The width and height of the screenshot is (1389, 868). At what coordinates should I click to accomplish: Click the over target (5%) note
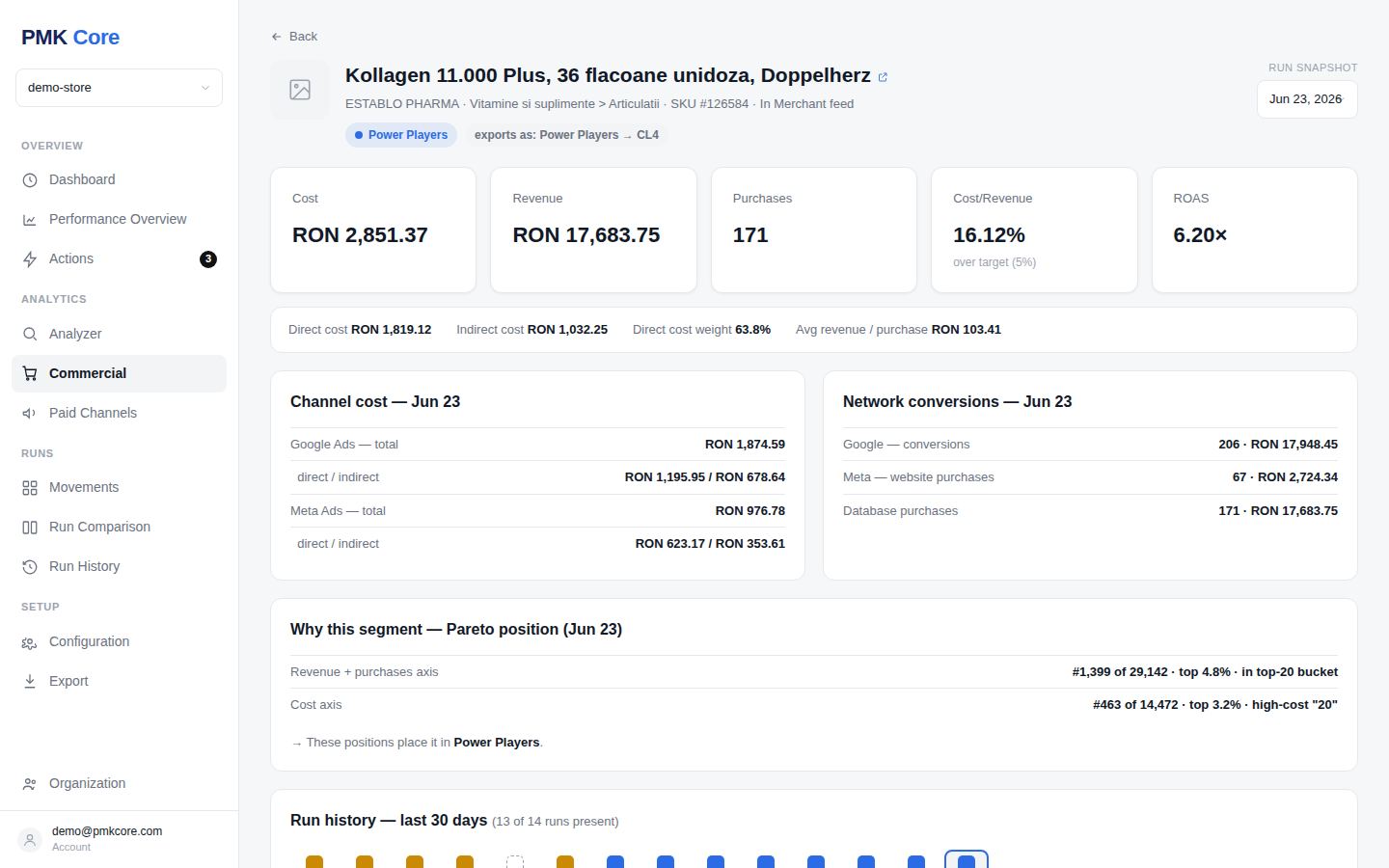click(x=994, y=262)
